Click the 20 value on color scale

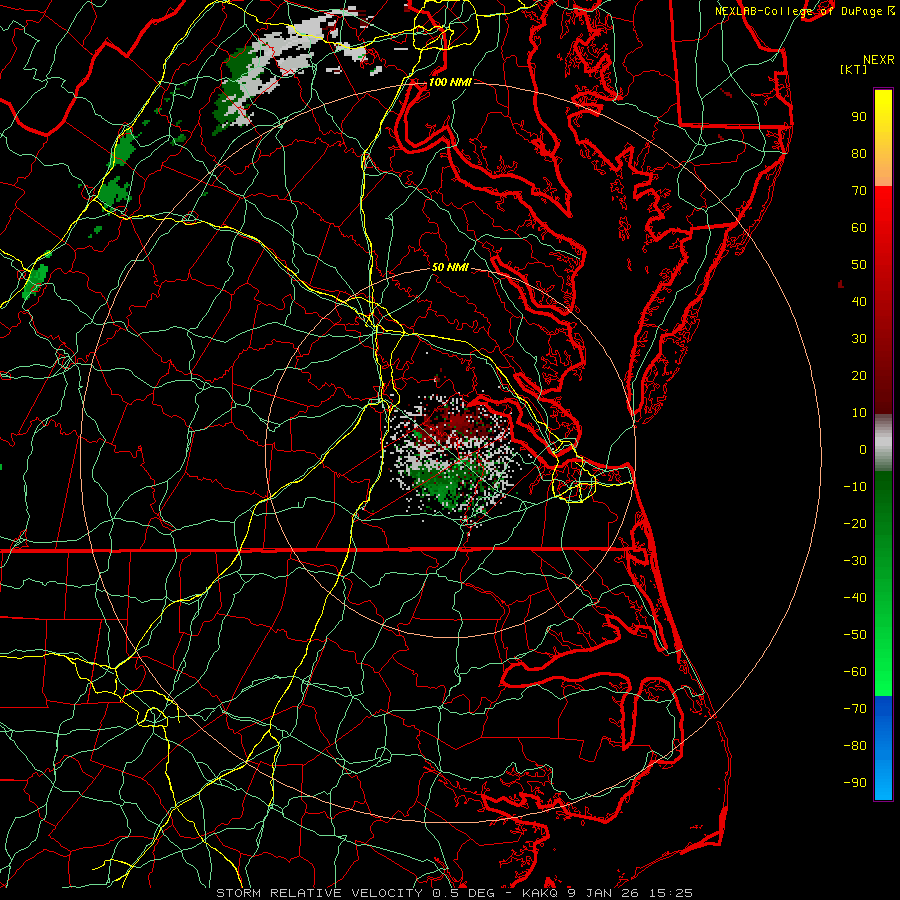point(859,376)
